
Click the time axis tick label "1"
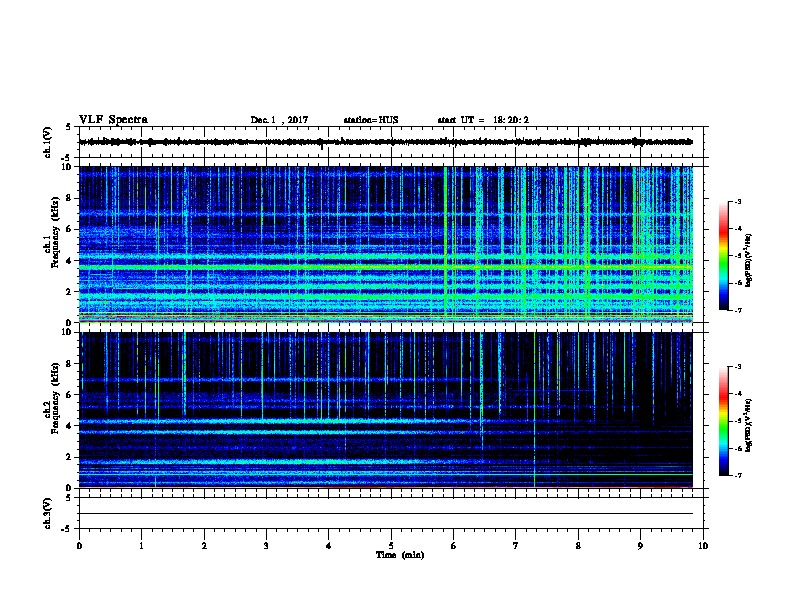tap(141, 546)
